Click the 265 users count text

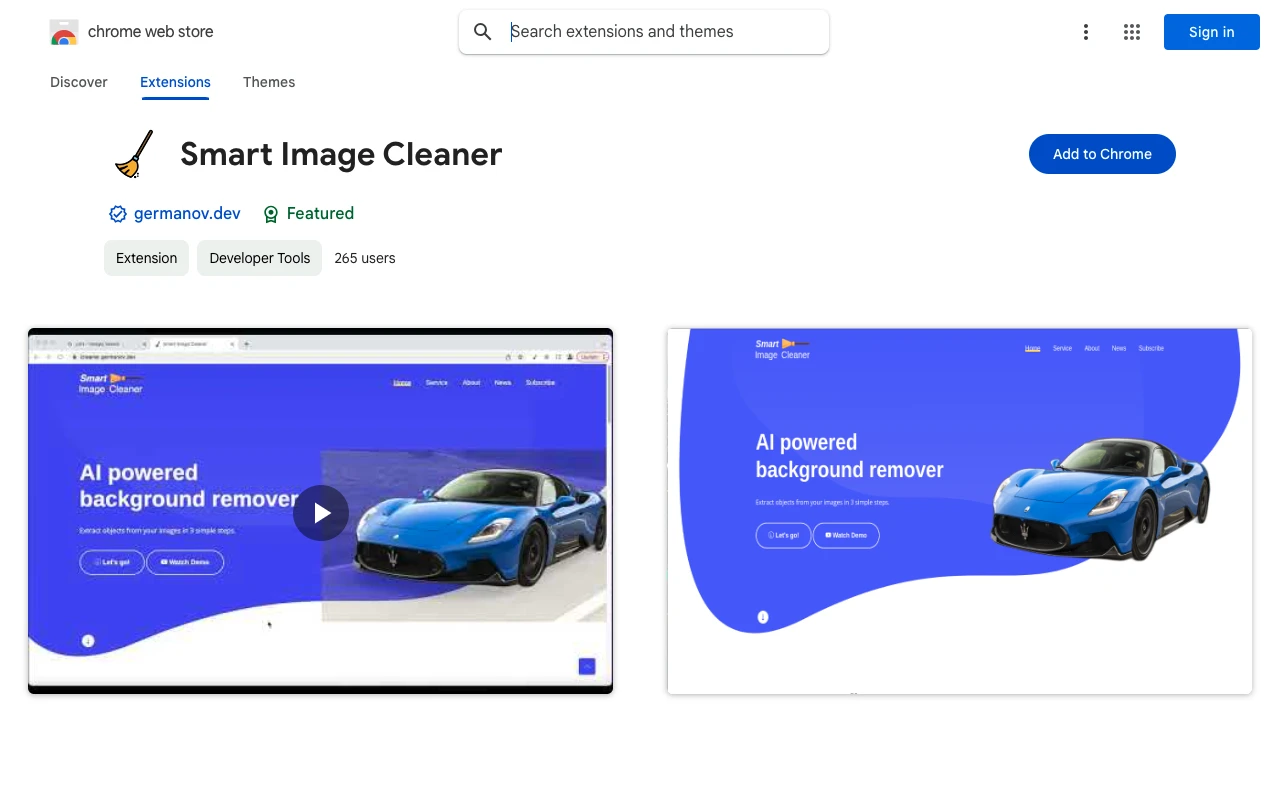click(x=364, y=258)
